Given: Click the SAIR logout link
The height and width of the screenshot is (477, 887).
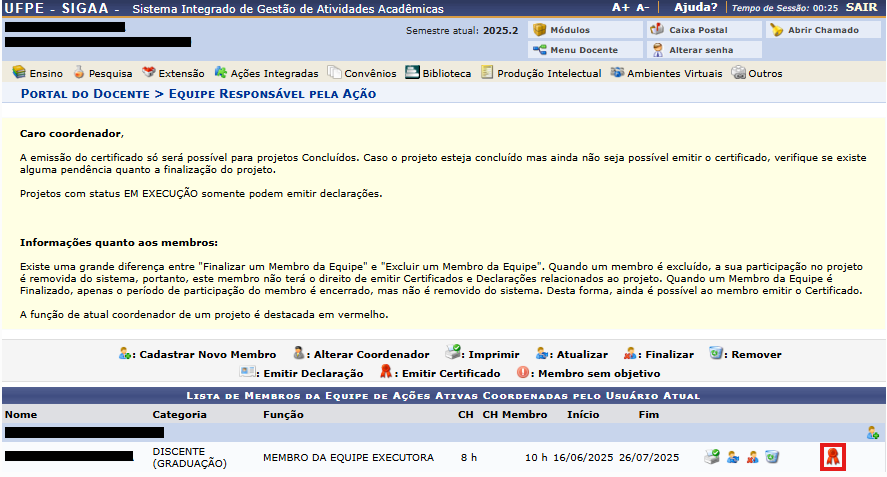Looking at the screenshot, I should [862, 7].
